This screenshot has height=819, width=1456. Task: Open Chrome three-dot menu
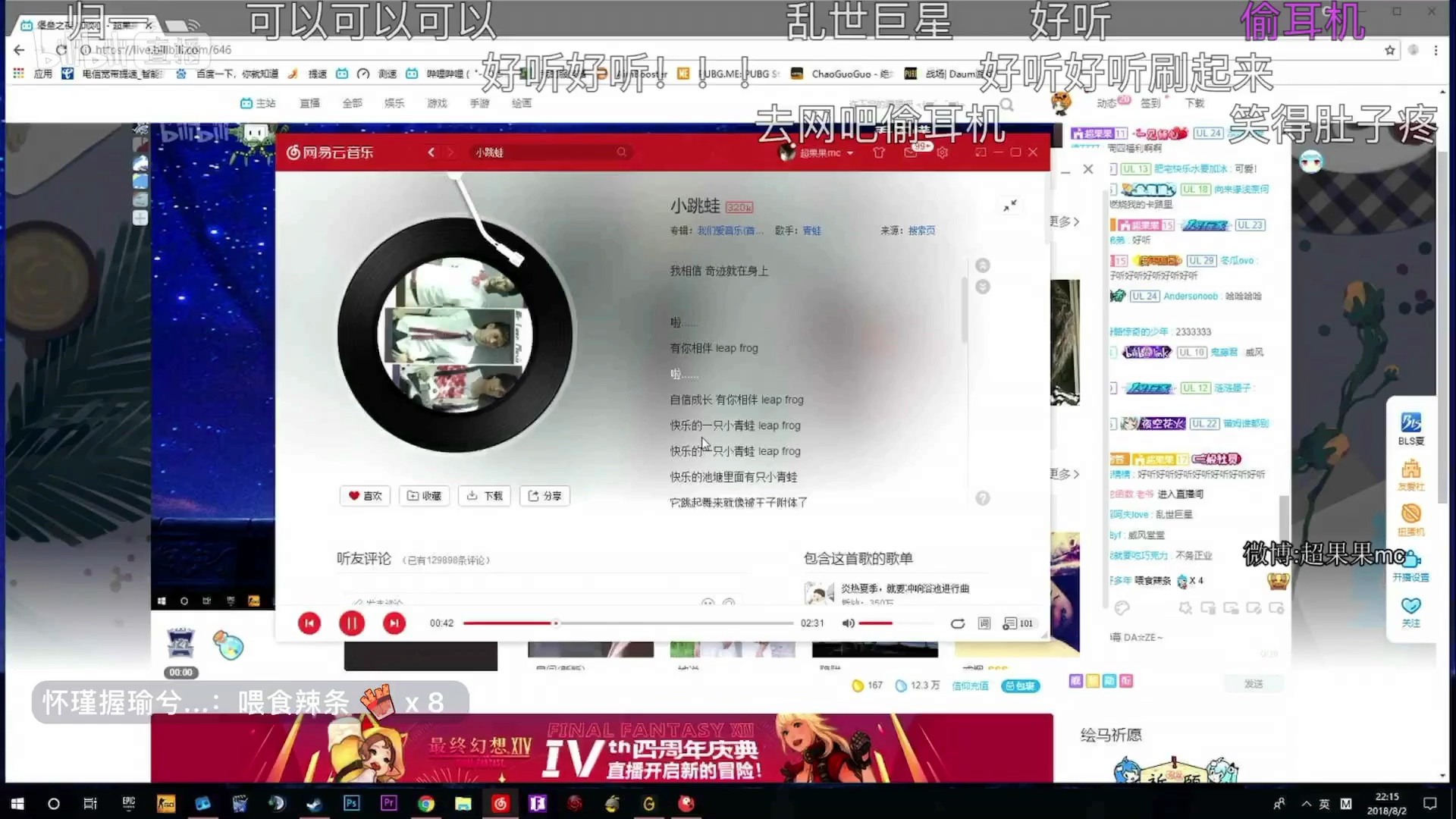1436,50
